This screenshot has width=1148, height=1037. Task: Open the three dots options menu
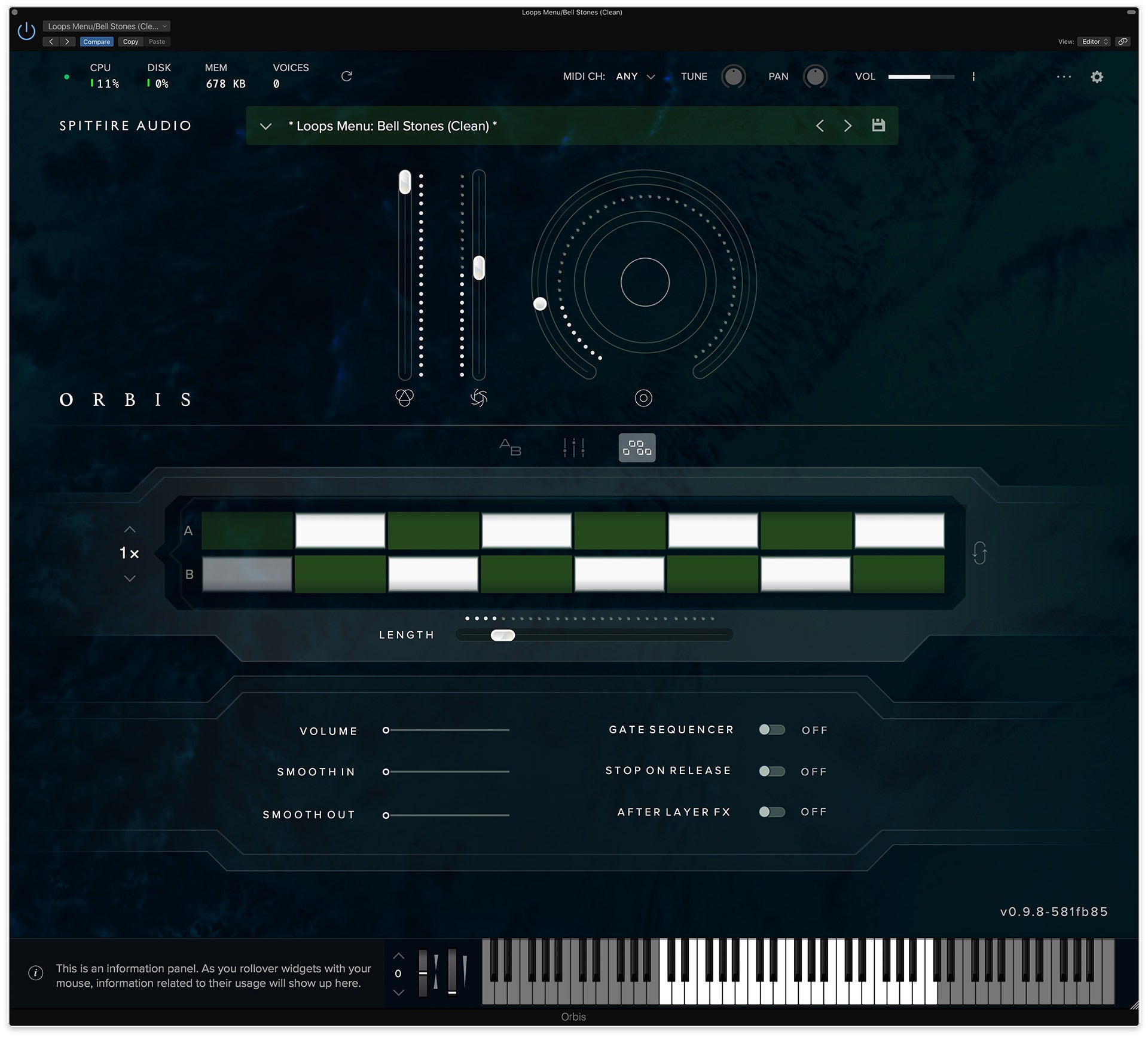1064,77
